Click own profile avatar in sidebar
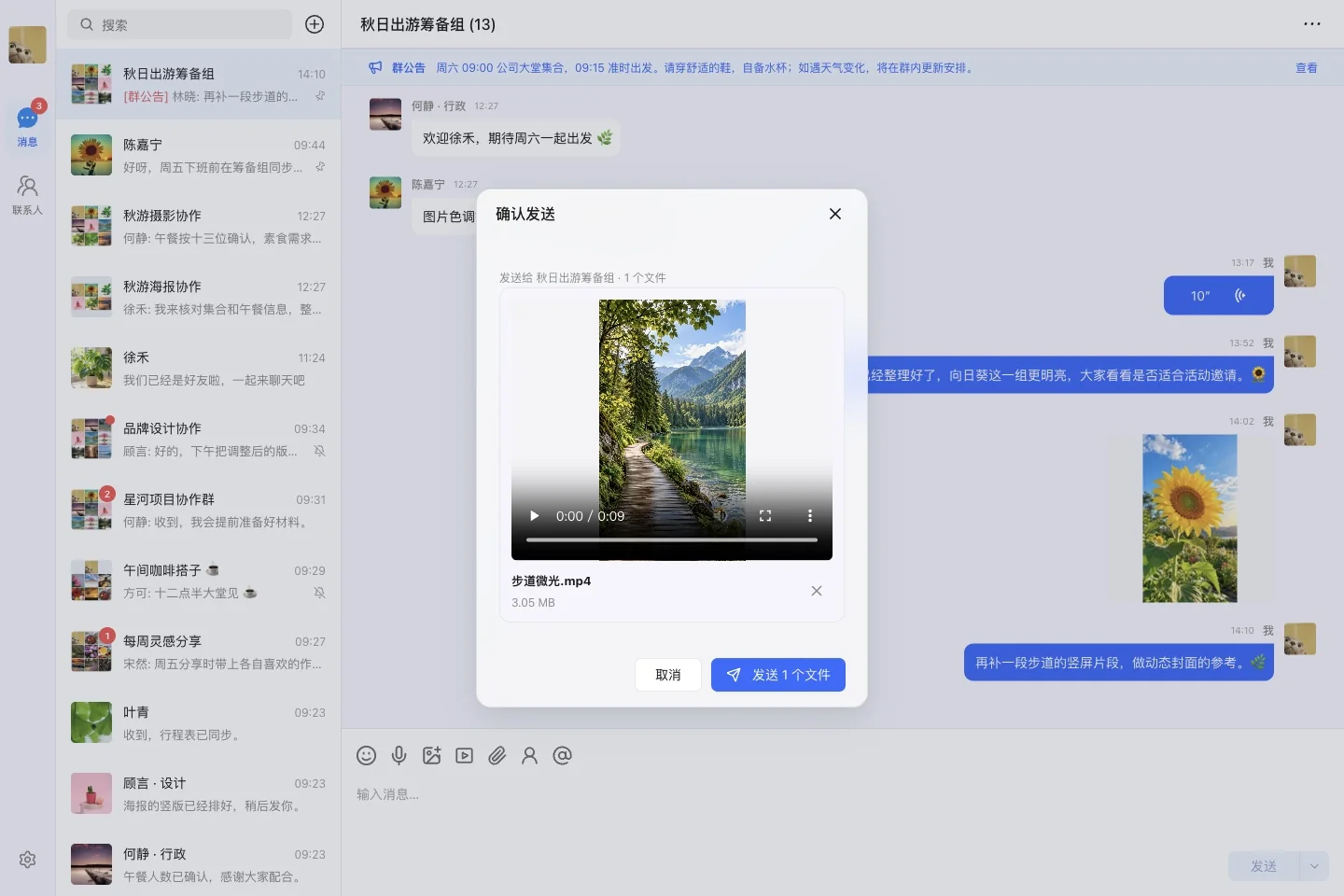 tap(27, 45)
